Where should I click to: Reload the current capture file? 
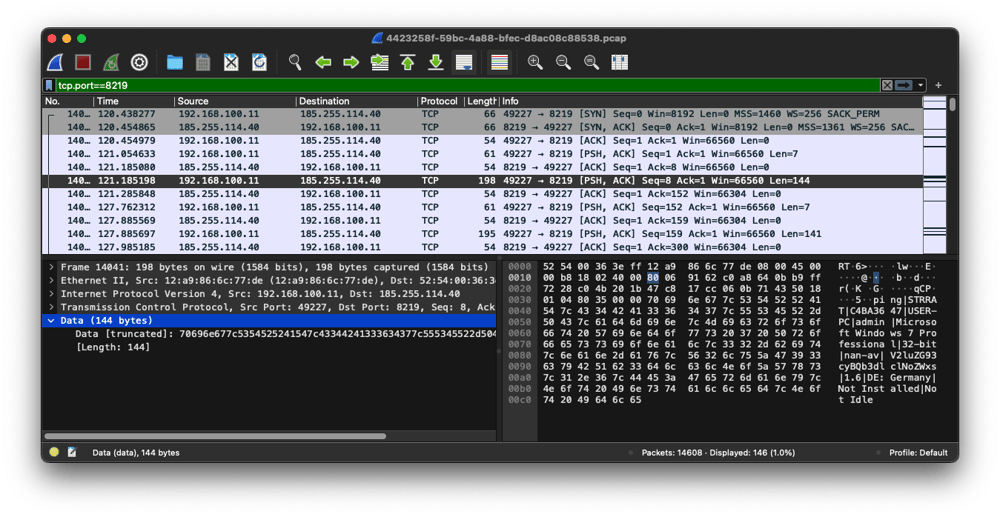tap(260, 62)
